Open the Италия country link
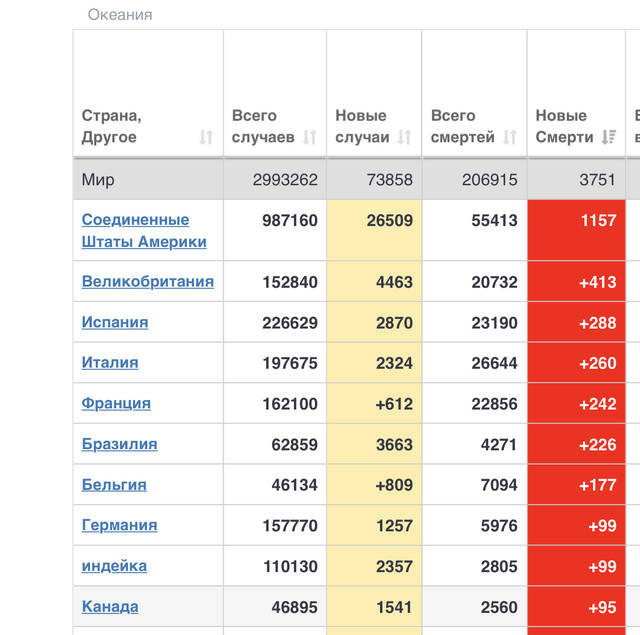This screenshot has width=640, height=635. click(x=110, y=363)
